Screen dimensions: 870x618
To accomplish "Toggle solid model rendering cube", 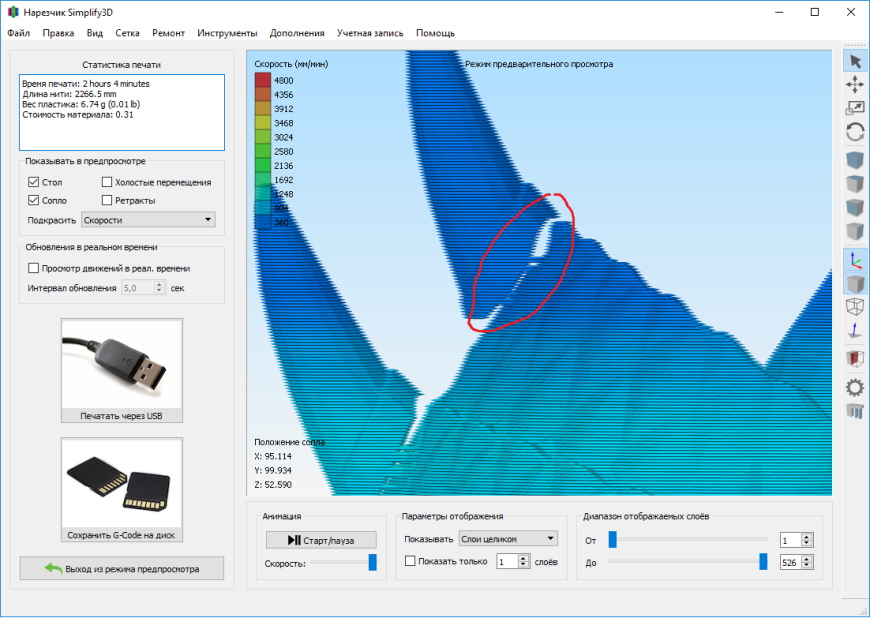I will coord(854,283).
